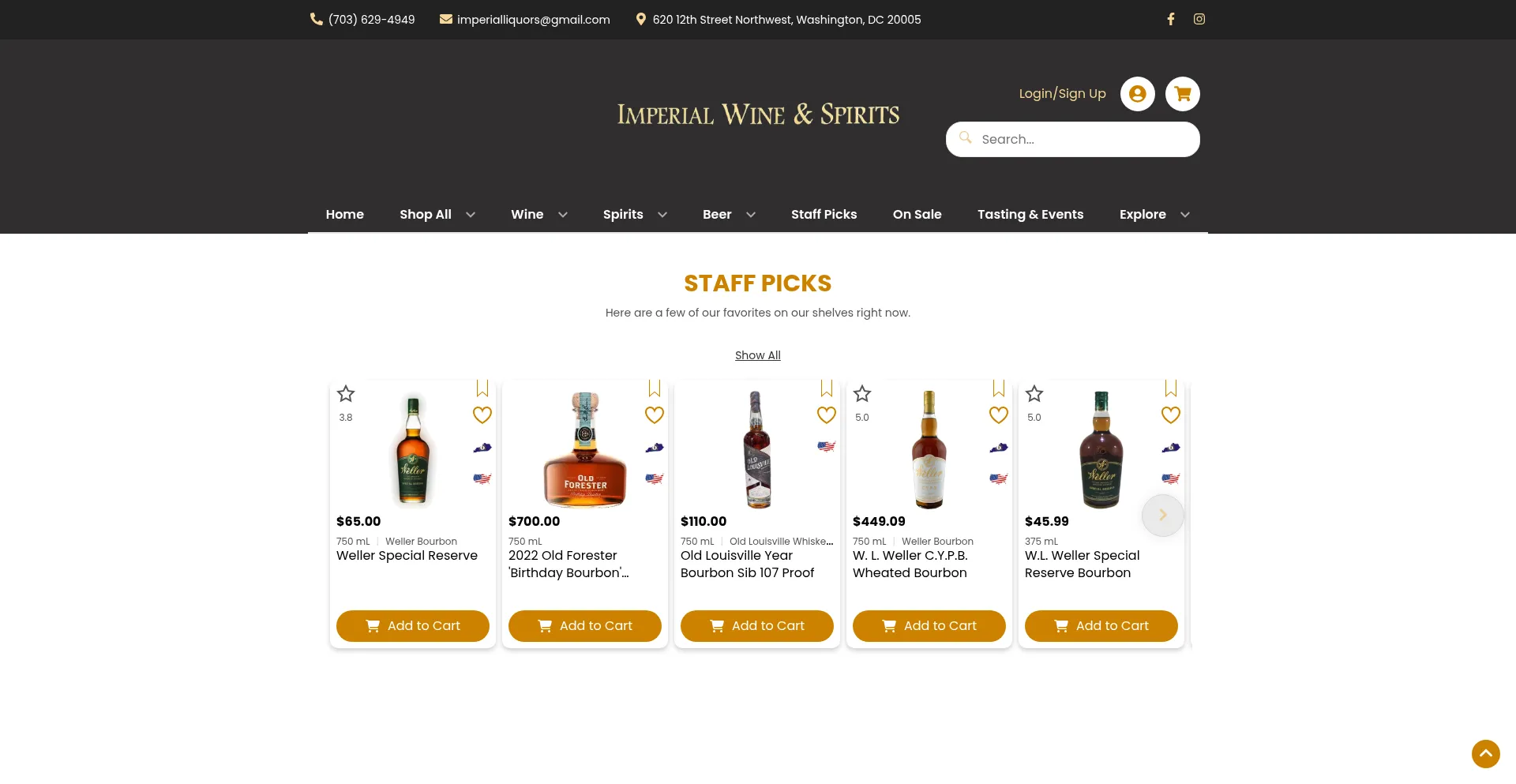Open the shopping cart icon

coord(1182,94)
